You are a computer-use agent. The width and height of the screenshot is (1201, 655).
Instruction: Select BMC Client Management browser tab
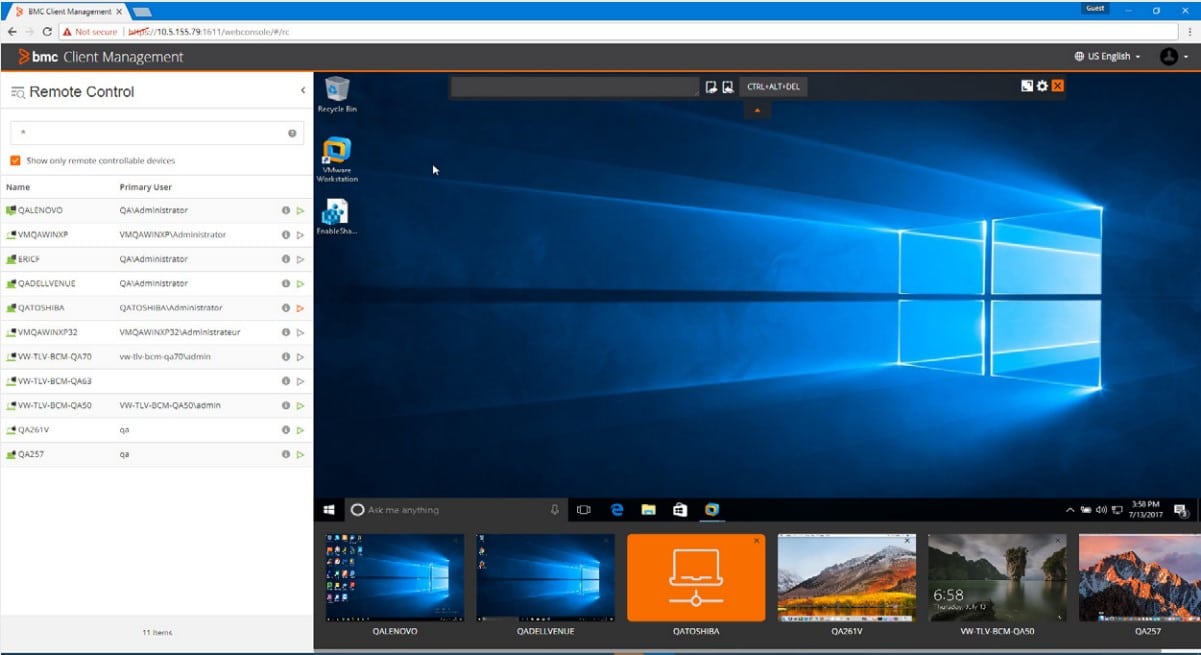[68, 10]
